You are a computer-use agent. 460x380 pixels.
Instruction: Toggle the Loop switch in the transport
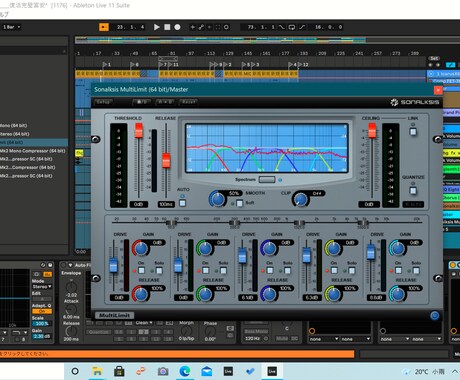(x=292, y=27)
